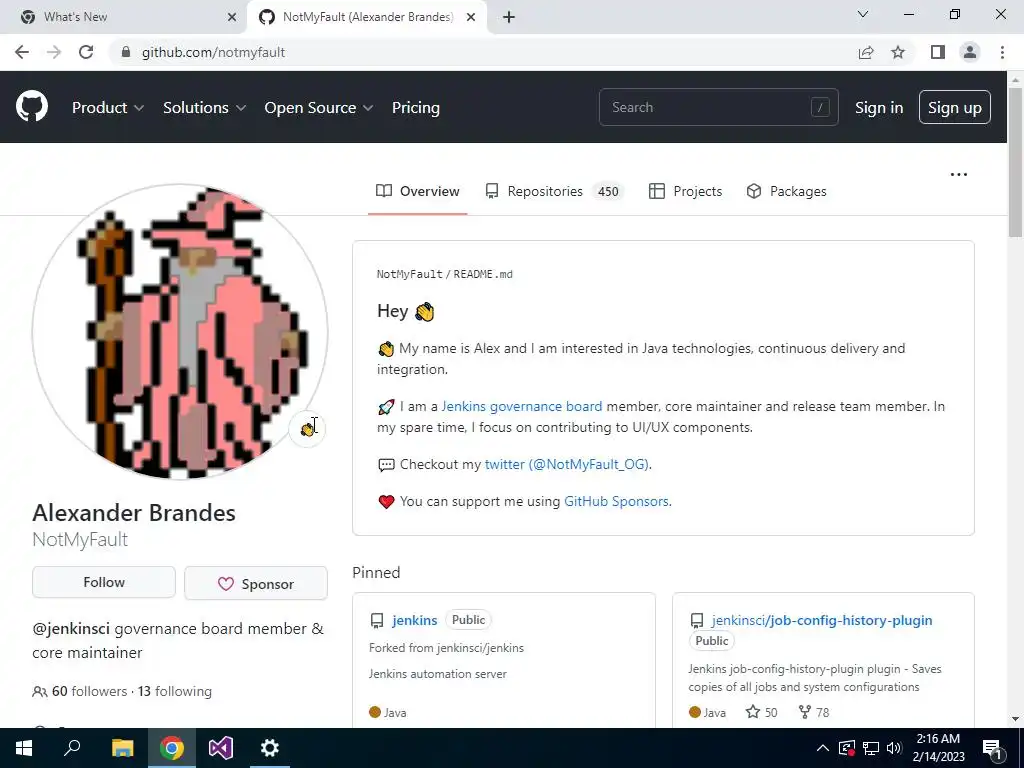
Task: Switch to the Repositories tab
Action: [554, 191]
